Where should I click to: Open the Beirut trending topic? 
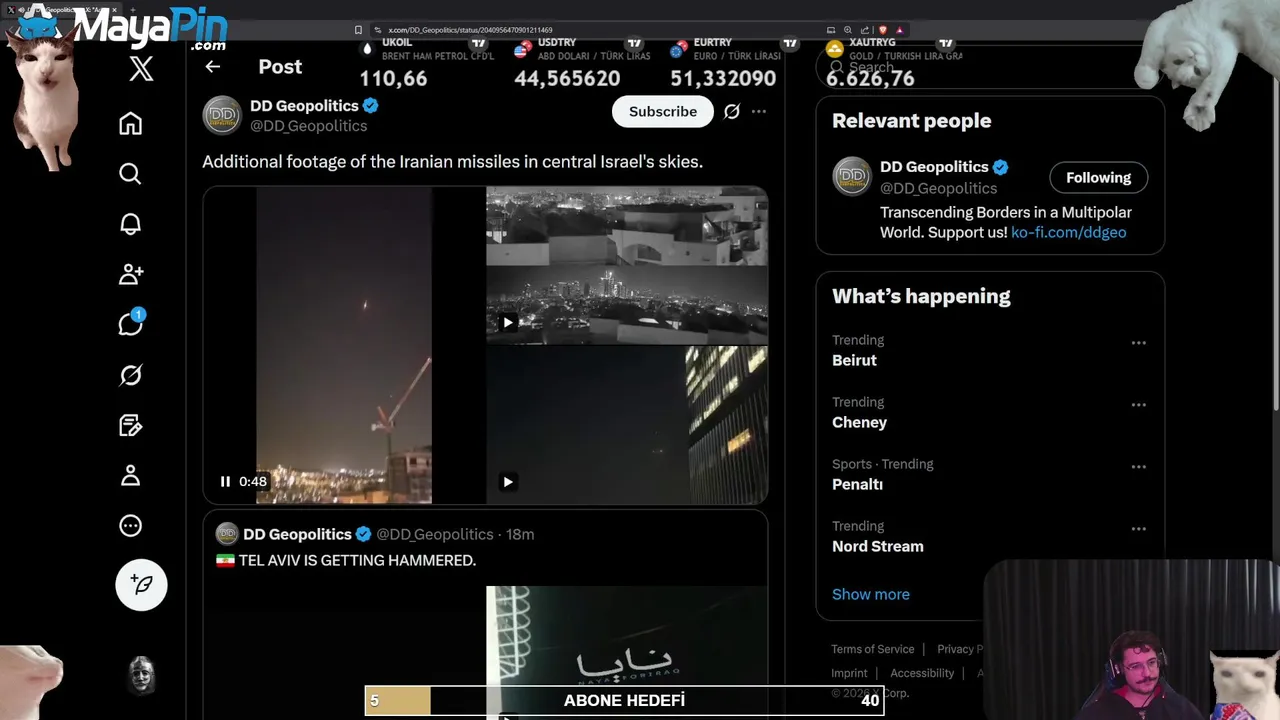tap(854, 360)
